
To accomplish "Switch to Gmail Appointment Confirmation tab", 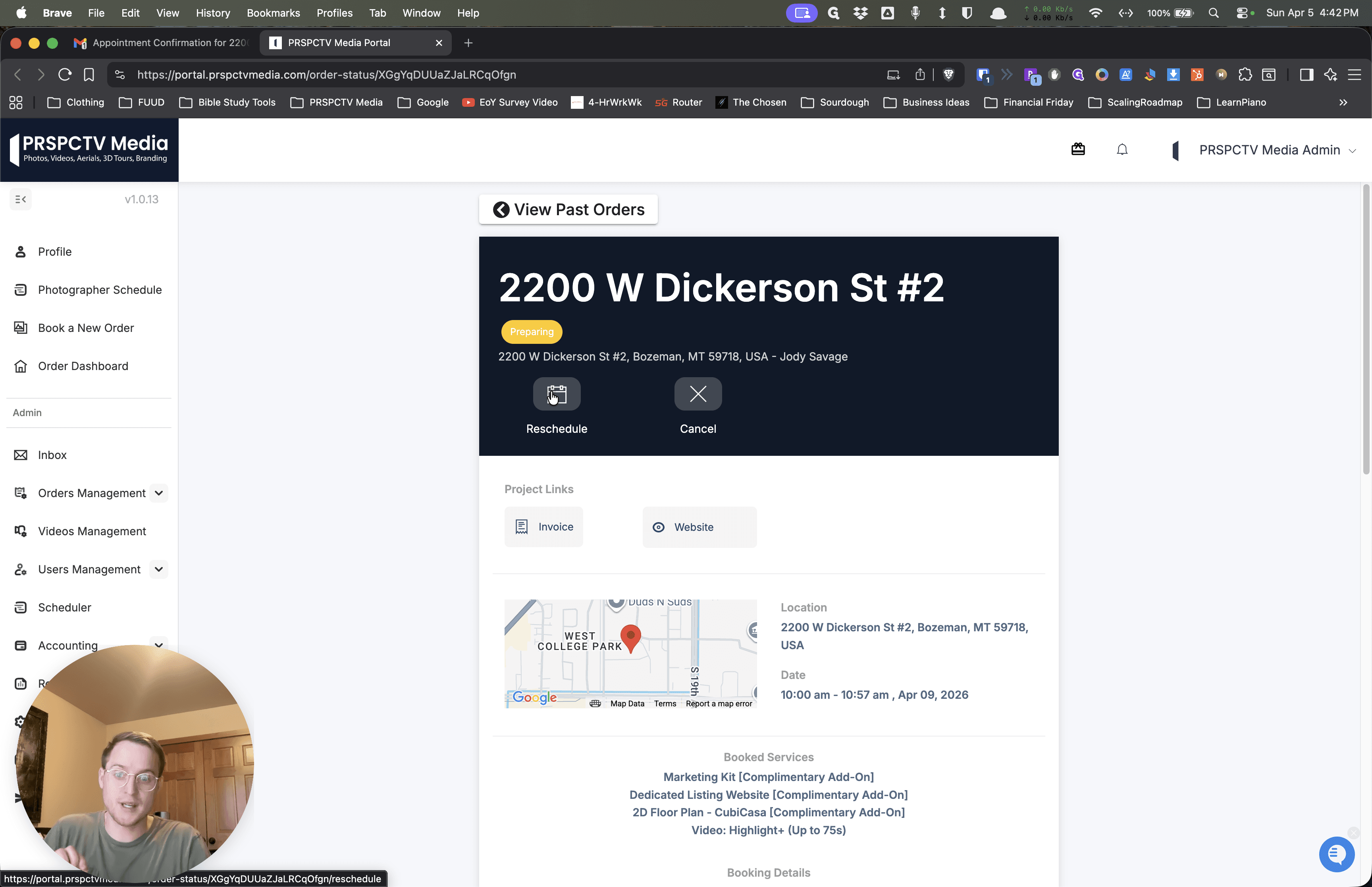I will [162, 42].
